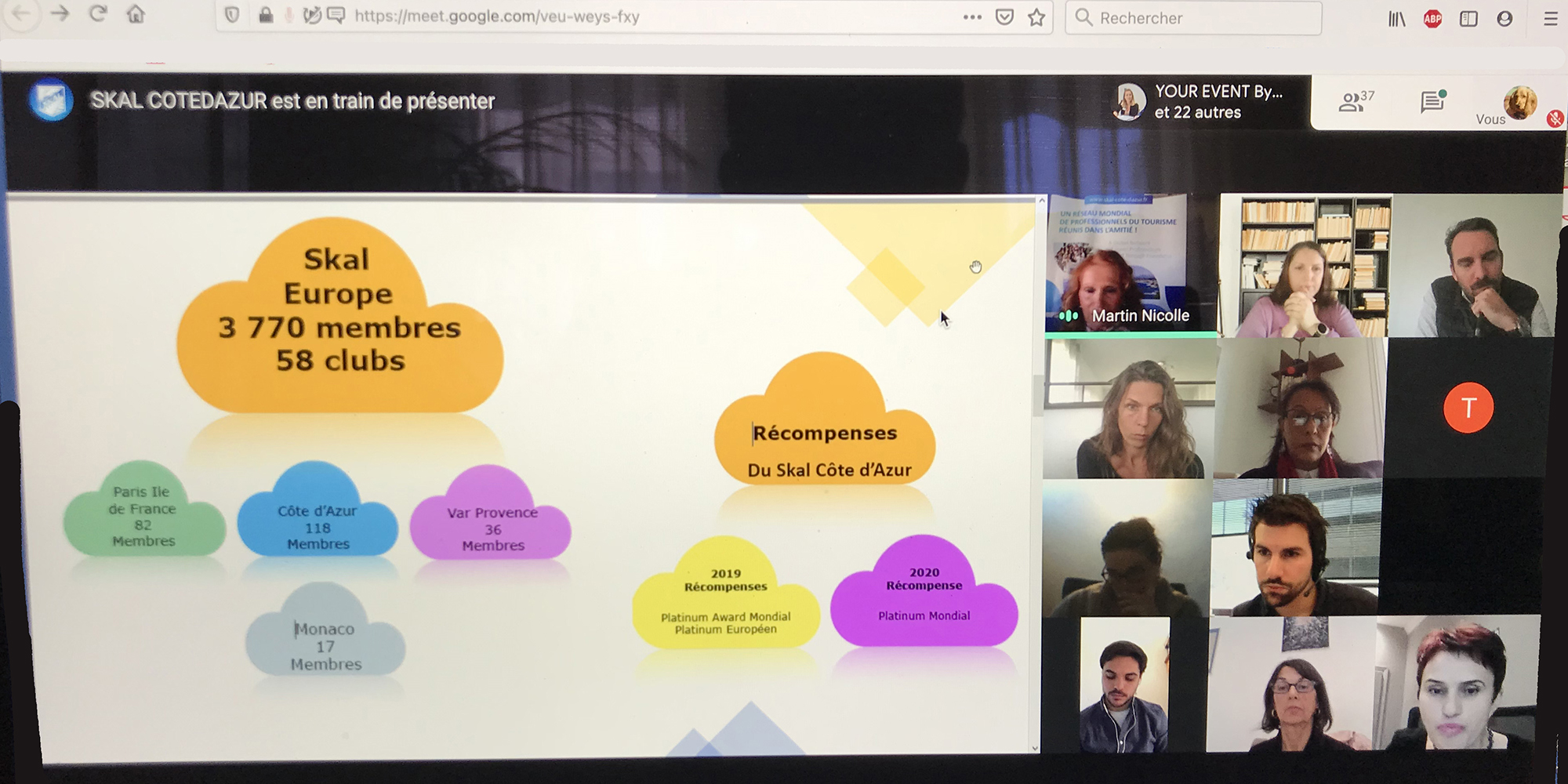Reload the Google Meet page
The height and width of the screenshot is (784, 1568).
[x=98, y=13]
